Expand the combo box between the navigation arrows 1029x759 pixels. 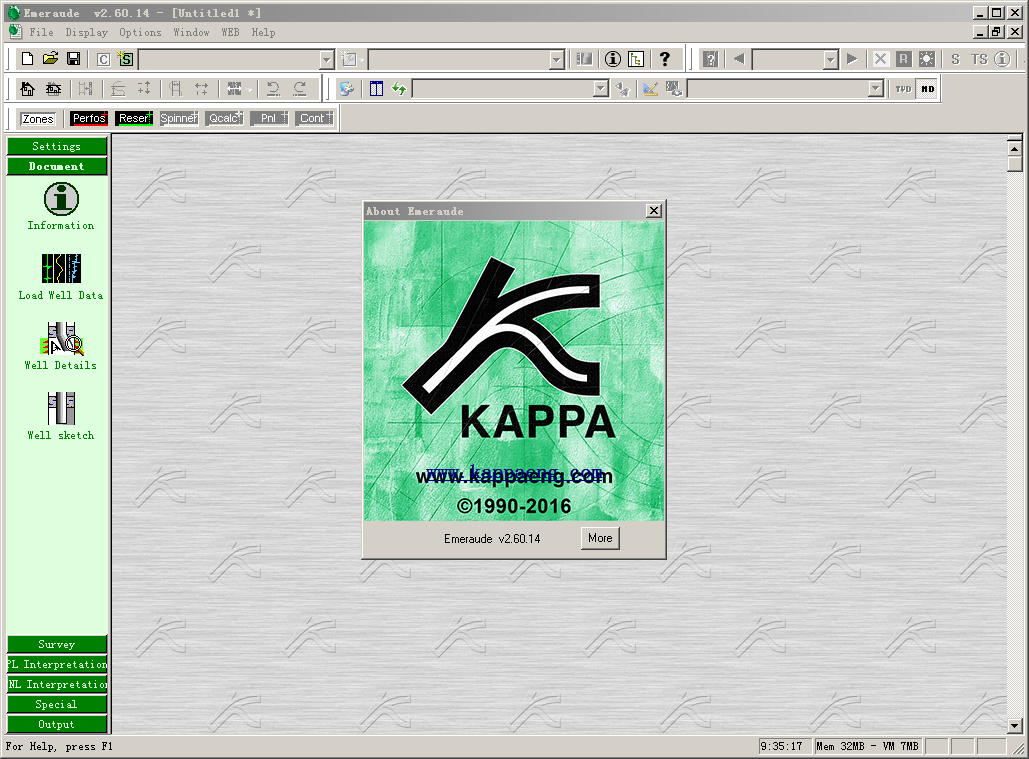(x=831, y=60)
